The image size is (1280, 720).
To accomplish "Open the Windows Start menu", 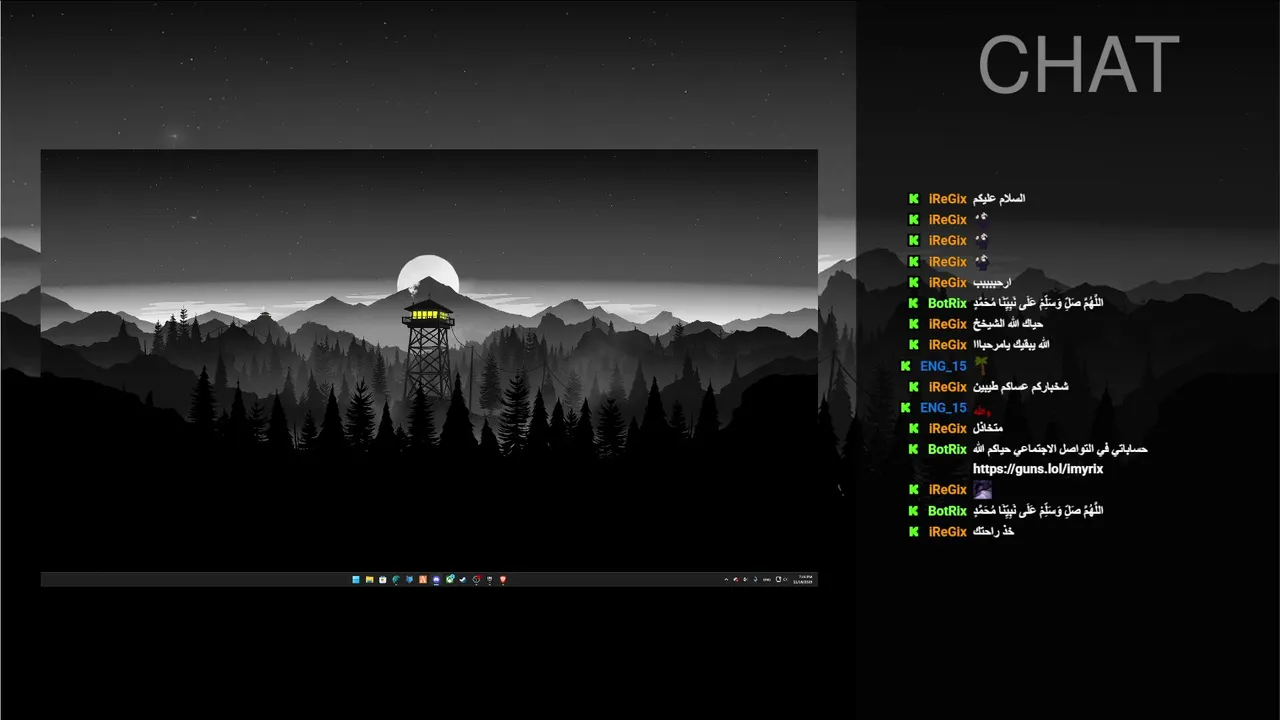I will (x=356, y=579).
